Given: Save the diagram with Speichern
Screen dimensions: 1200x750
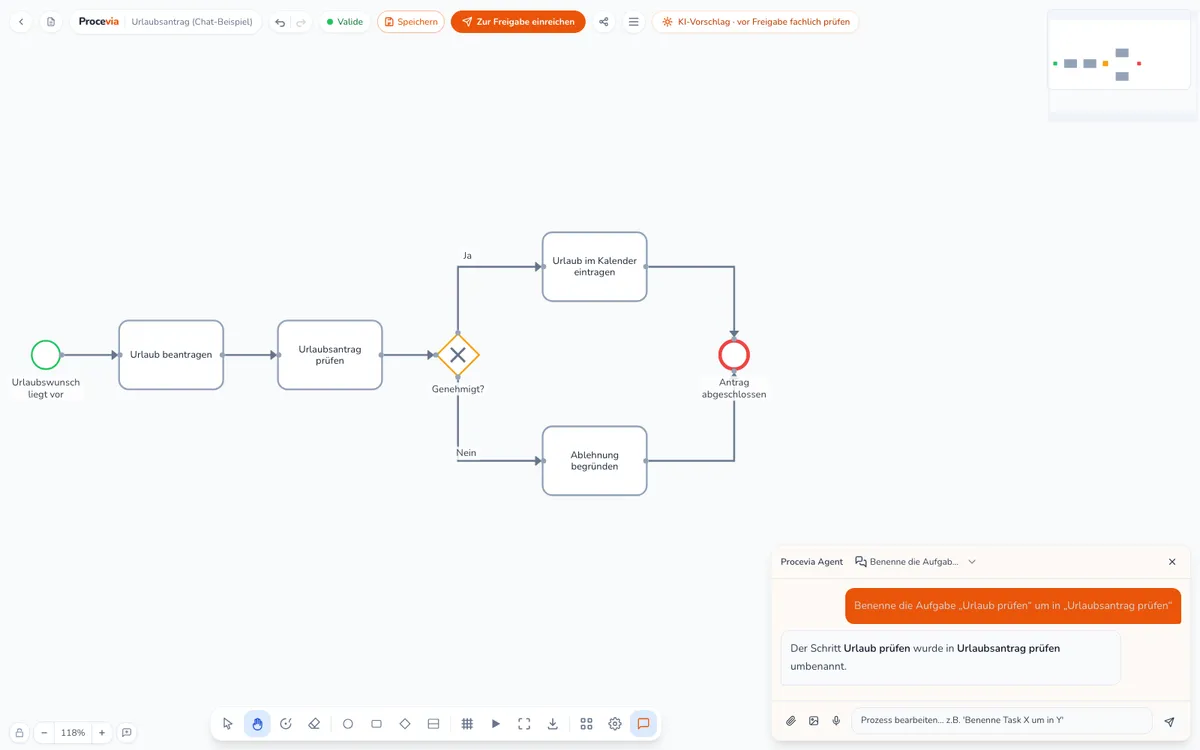Looking at the screenshot, I should (411, 22).
